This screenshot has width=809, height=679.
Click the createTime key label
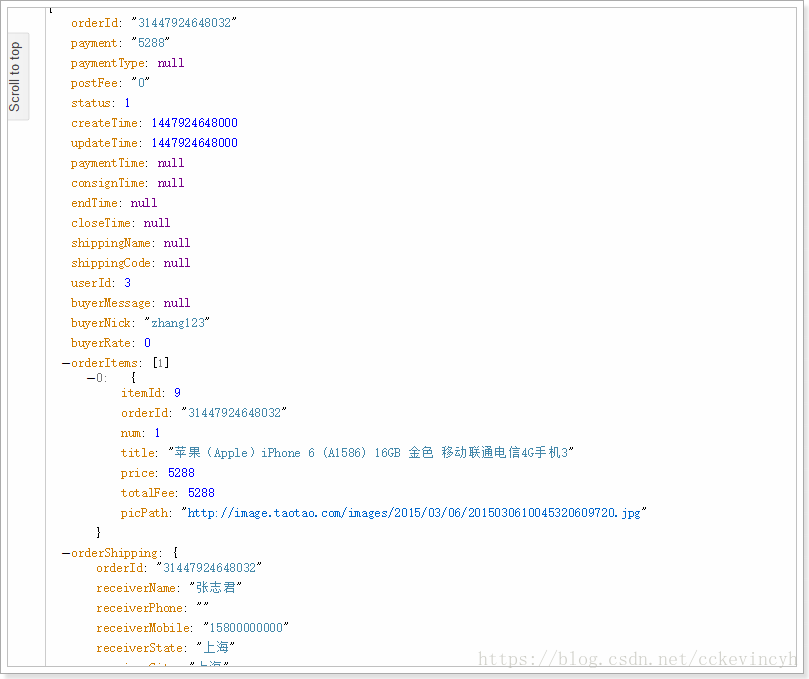coord(104,123)
